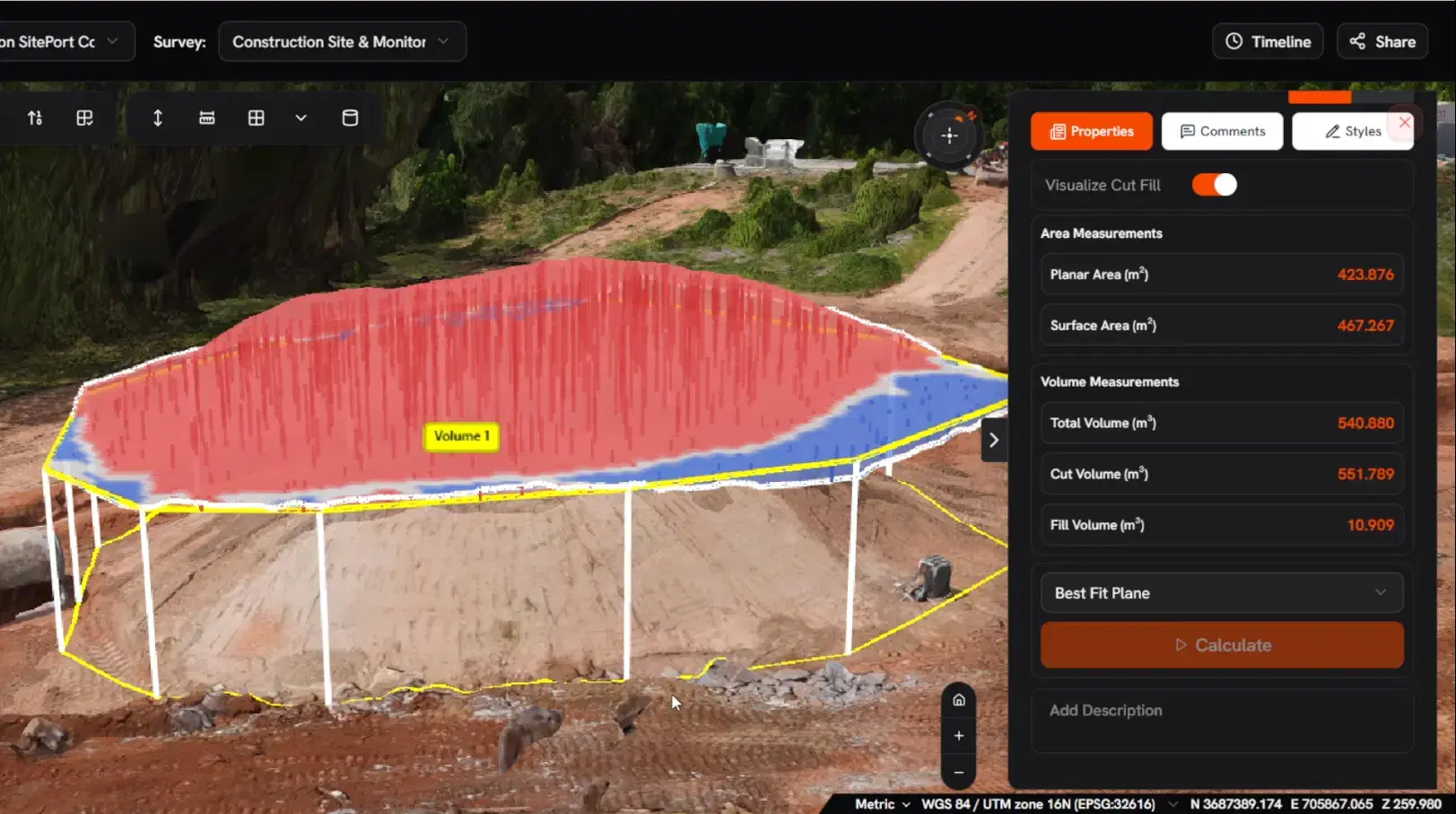Select the vertical height measurement tool
Screen dimensions: 1456x814
pyautogui.click(x=157, y=117)
